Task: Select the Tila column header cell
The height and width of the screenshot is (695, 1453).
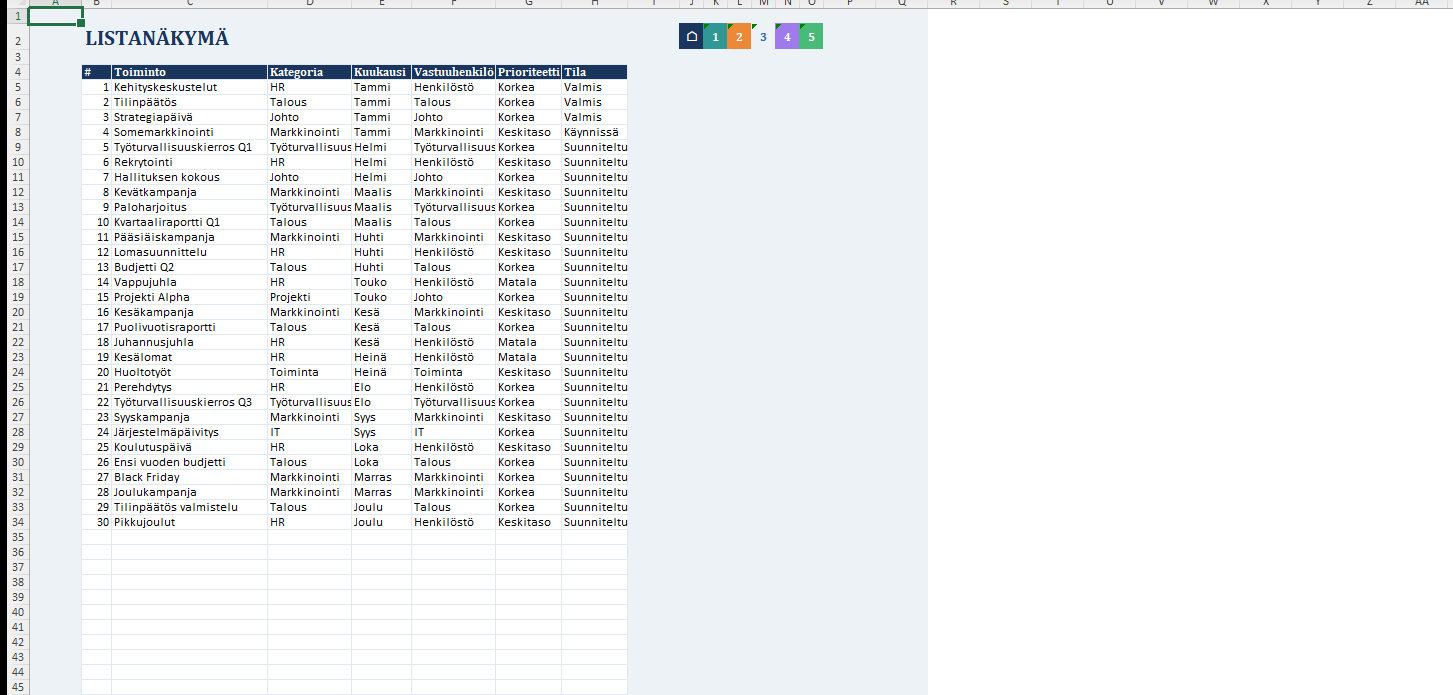Action: point(594,72)
